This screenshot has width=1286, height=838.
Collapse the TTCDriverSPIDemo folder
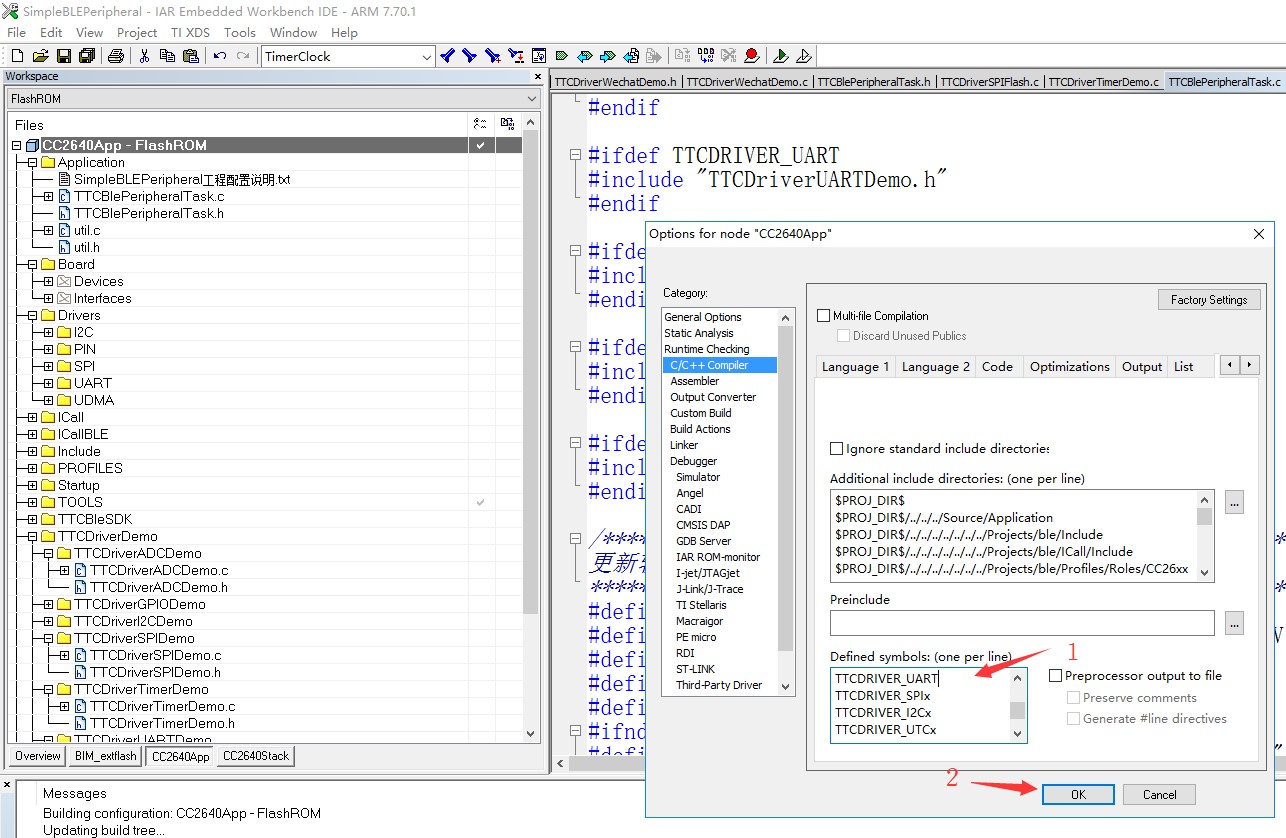coord(48,638)
